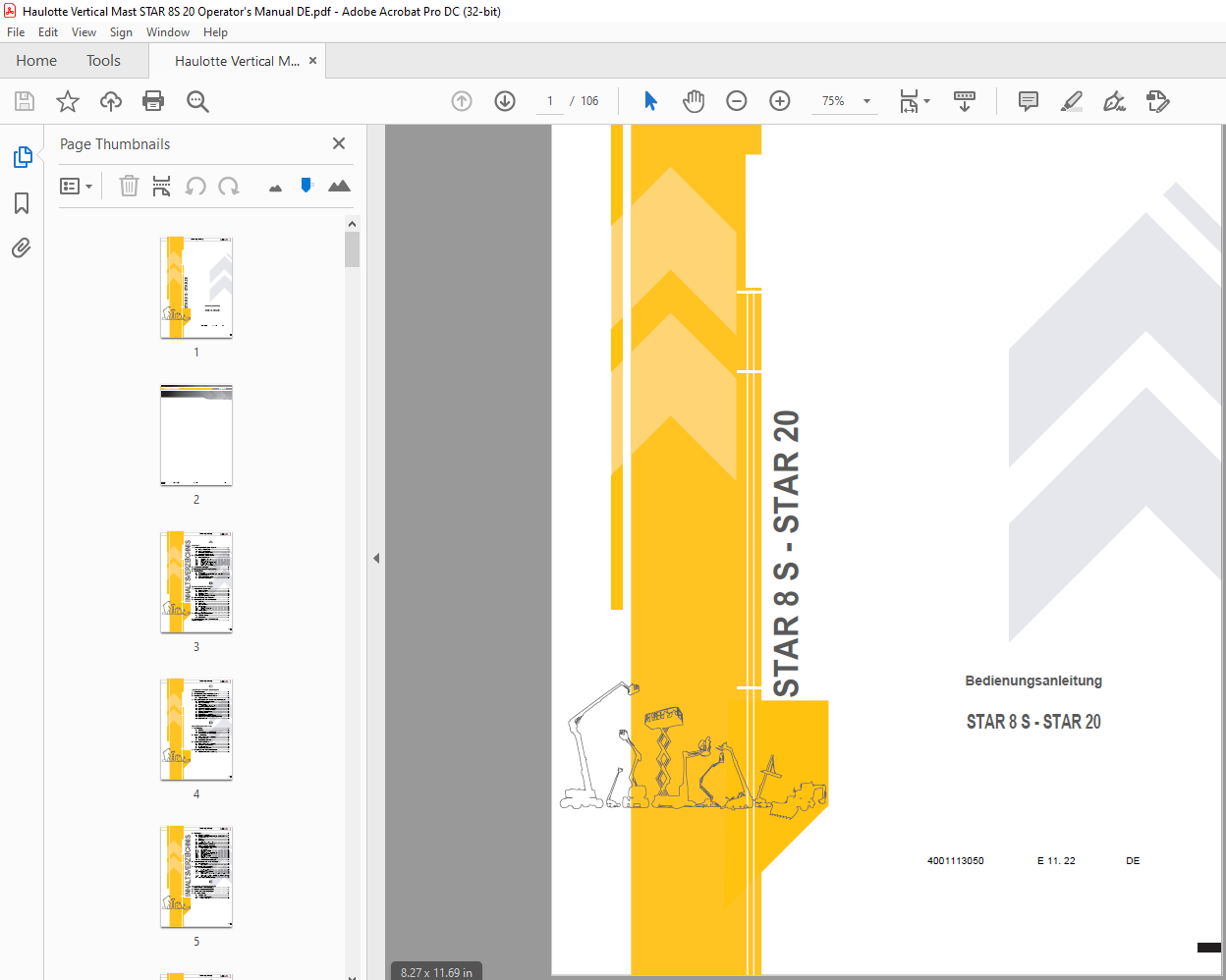Switch to the Home tab
This screenshot has width=1226, height=980.
pos(36,61)
